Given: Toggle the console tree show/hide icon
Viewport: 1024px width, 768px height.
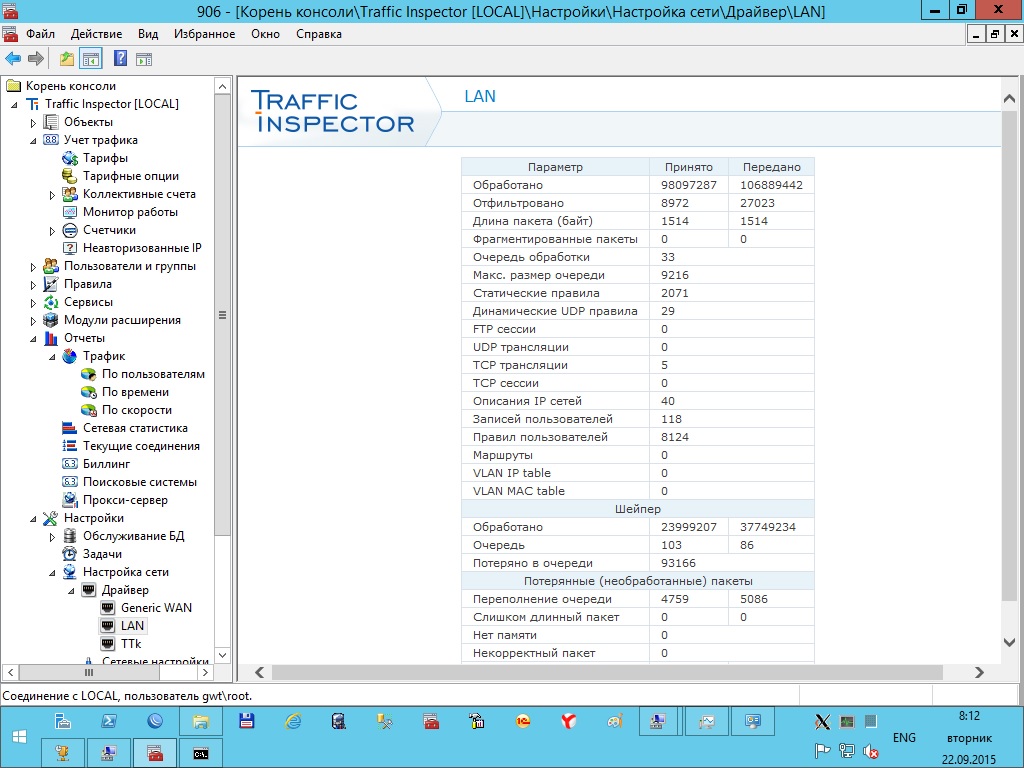Looking at the screenshot, I should click(91, 59).
